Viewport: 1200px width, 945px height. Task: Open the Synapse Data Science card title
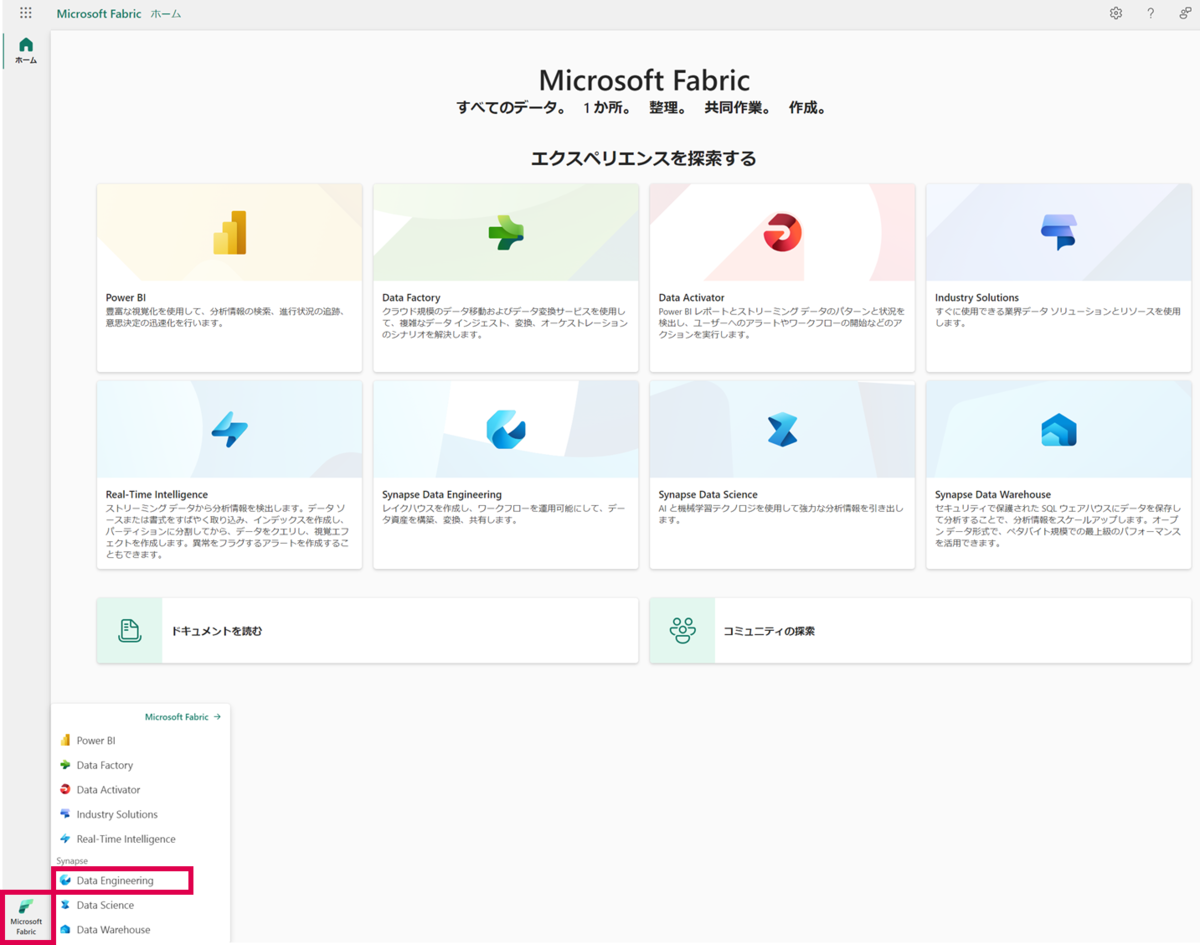pyautogui.click(x=708, y=495)
